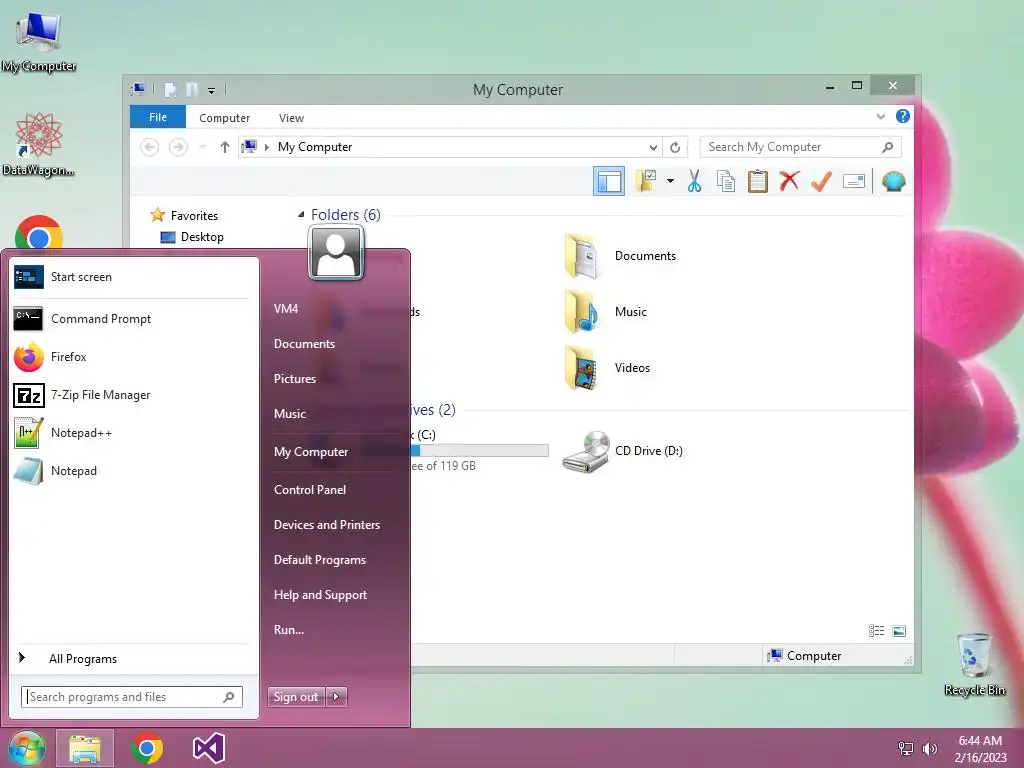This screenshot has height=768, width=1024.
Task: Open recent locations dropdown beside Forward arrow
Action: click(202, 147)
